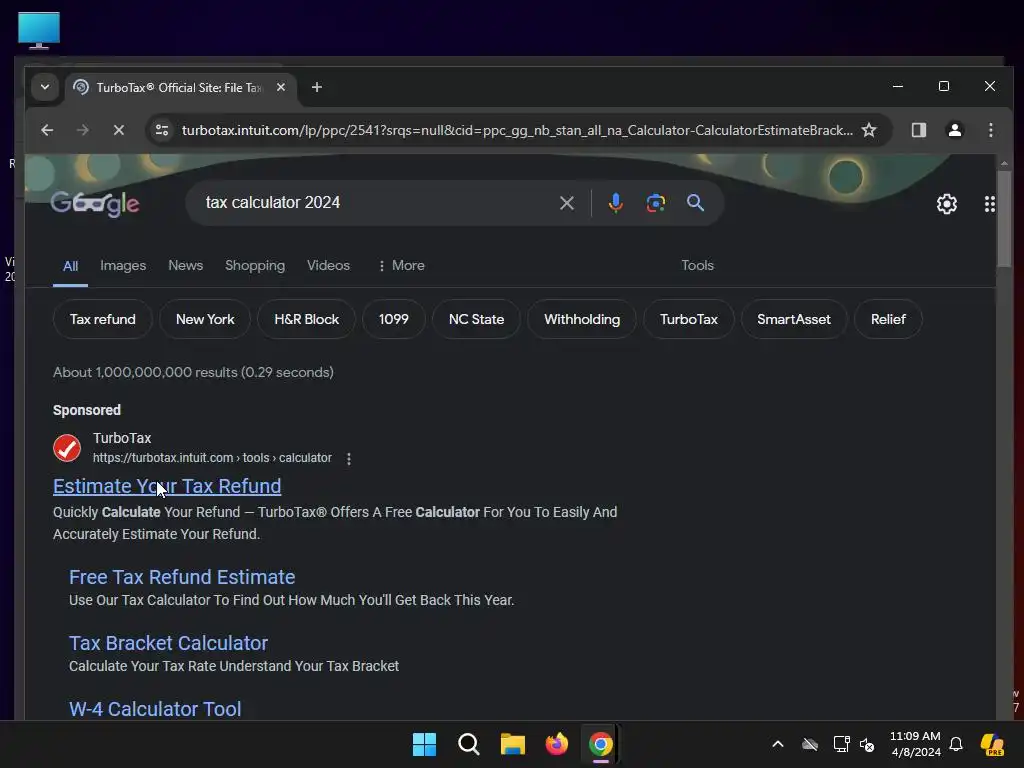The image size is (1024, 768).
Task: Click the OneDrive cloud tray icon
Action: pyautogui.click(x=810, y=744)
